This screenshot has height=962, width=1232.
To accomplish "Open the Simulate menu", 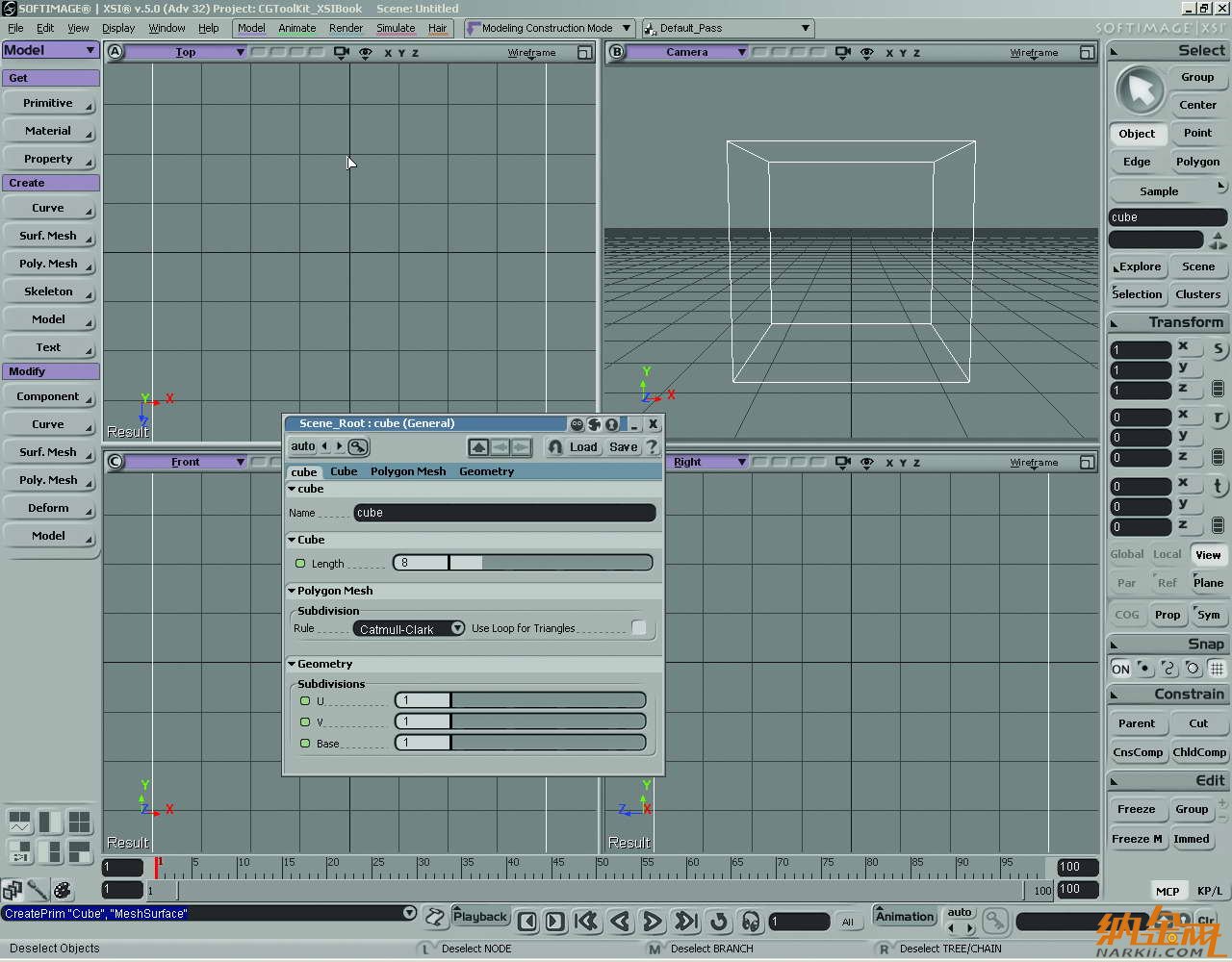I will pyautogui.click(x=396, y=28).
